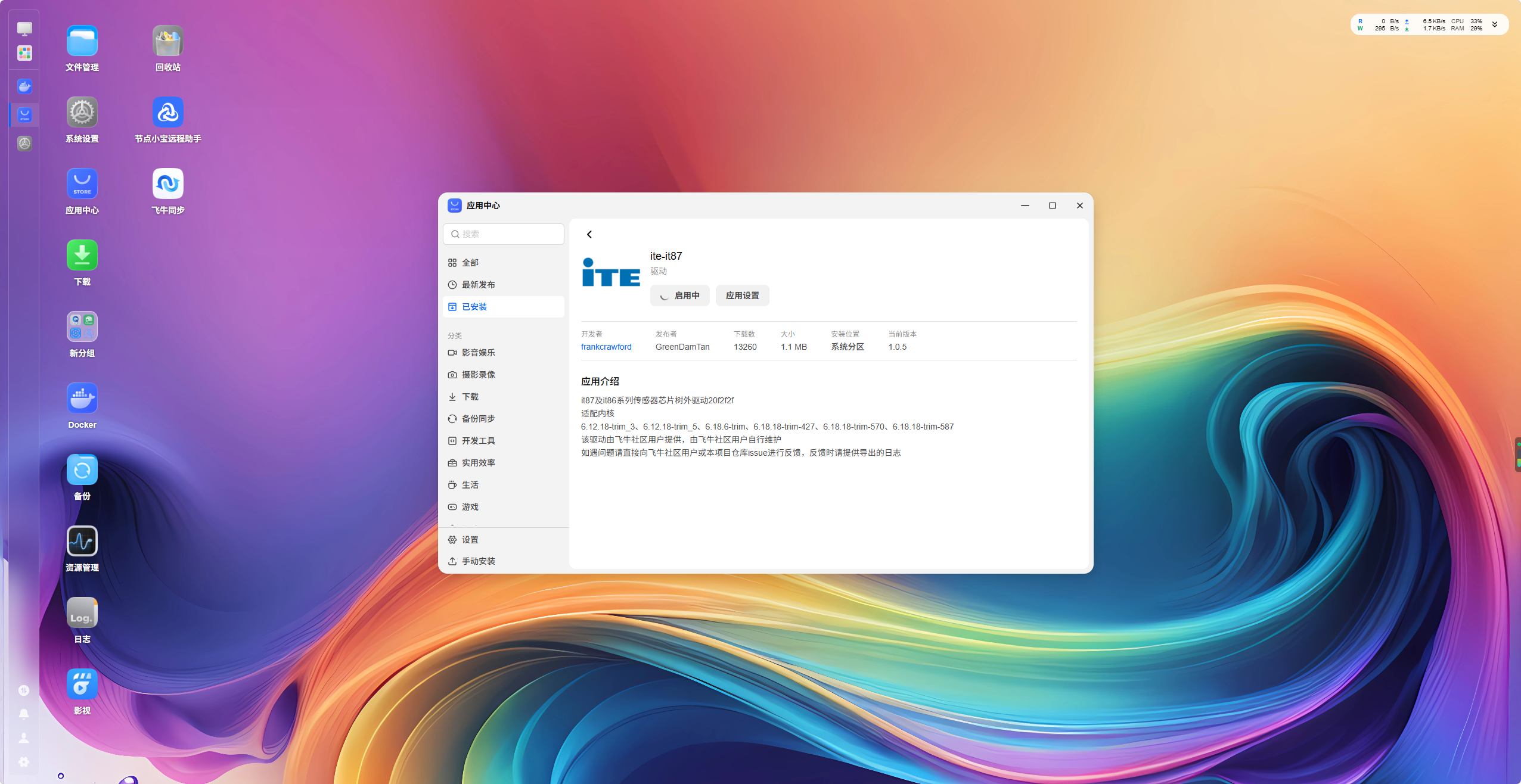Open the colorful app launcher grid in dock
The image size is (1521, 784).
coord(24,53)
